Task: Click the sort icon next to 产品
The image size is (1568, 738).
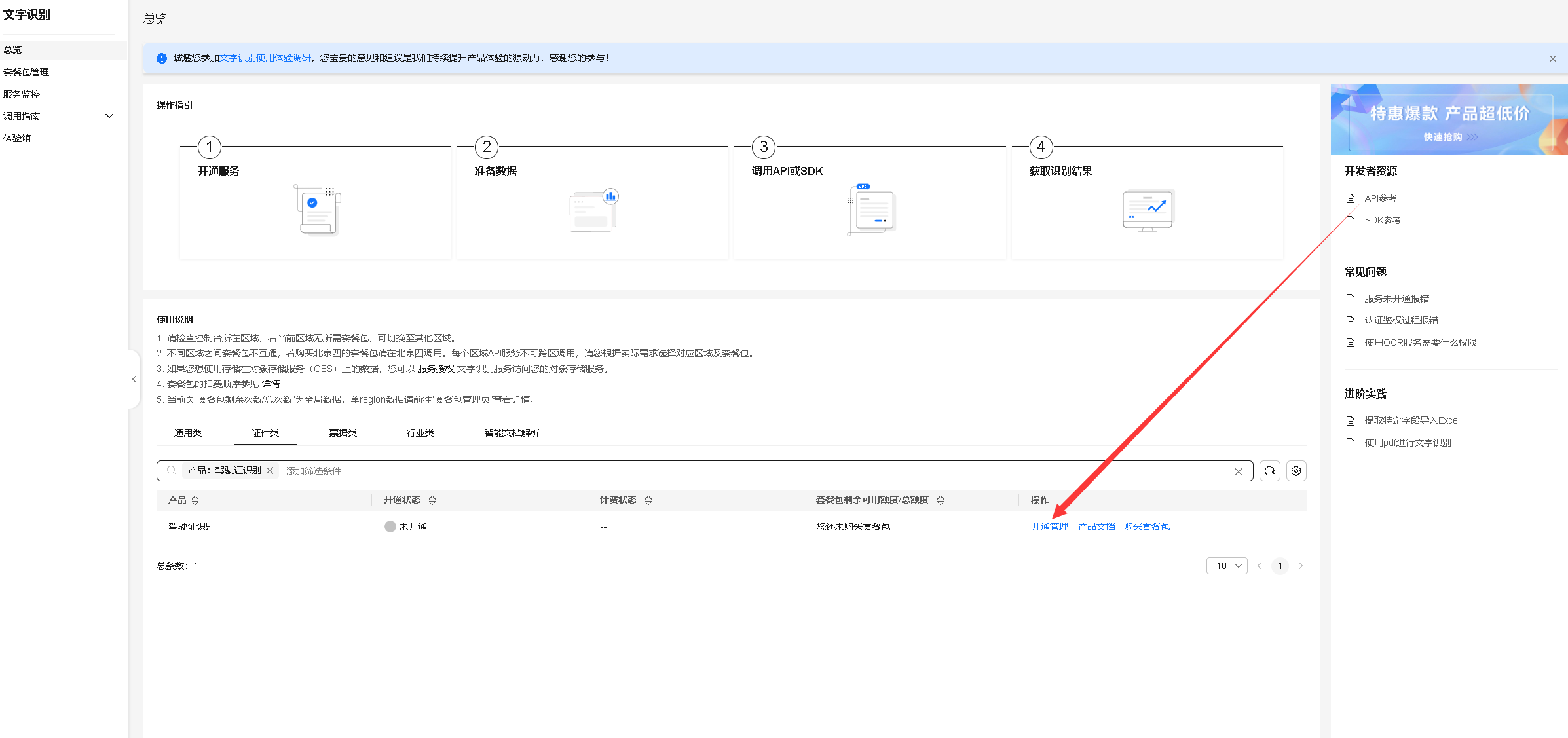Action: (x=195, y=500)
